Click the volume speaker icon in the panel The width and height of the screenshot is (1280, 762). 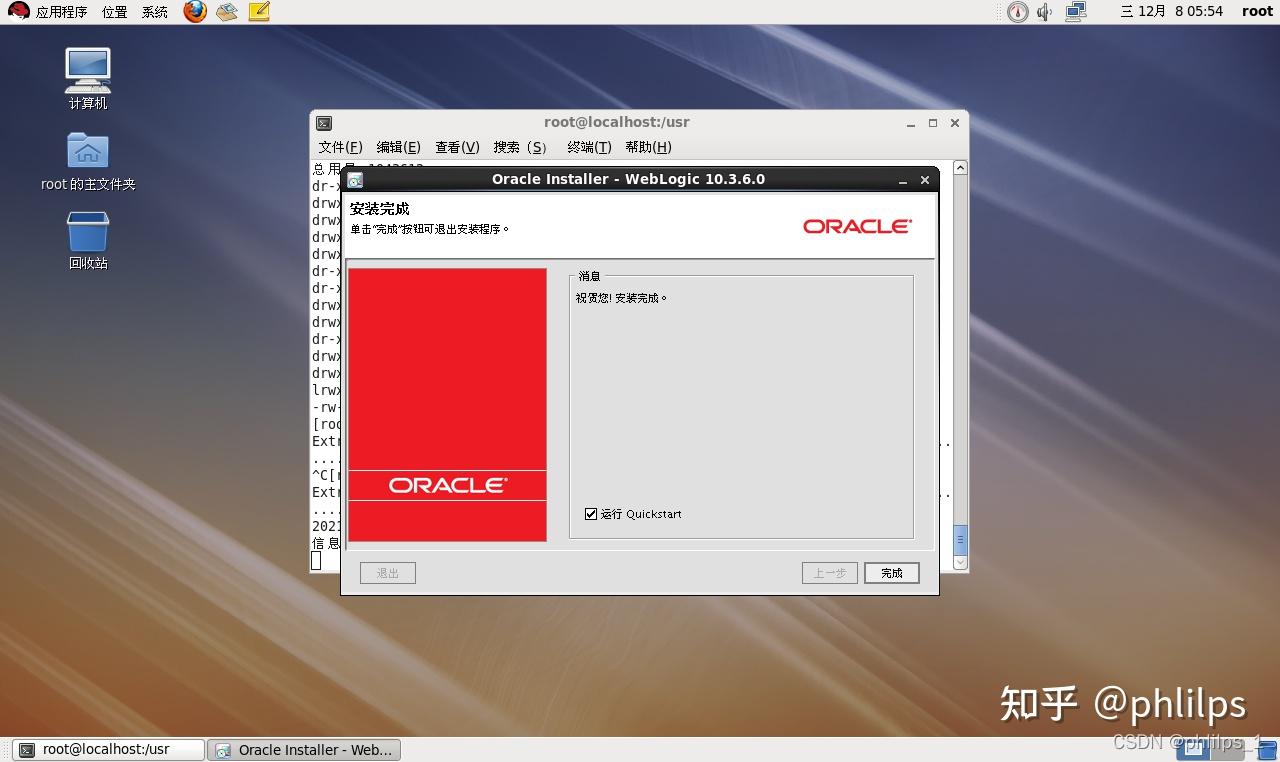1045,12
